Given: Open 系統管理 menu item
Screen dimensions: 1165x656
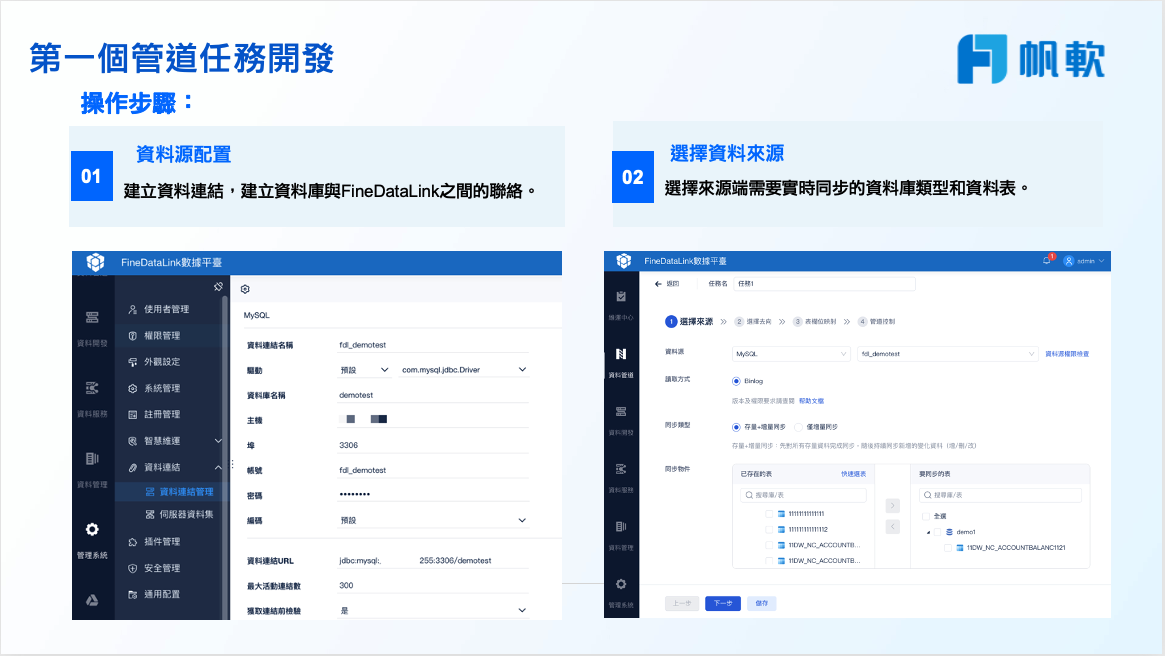Looking at the screenshot, I should pos(162,389).
